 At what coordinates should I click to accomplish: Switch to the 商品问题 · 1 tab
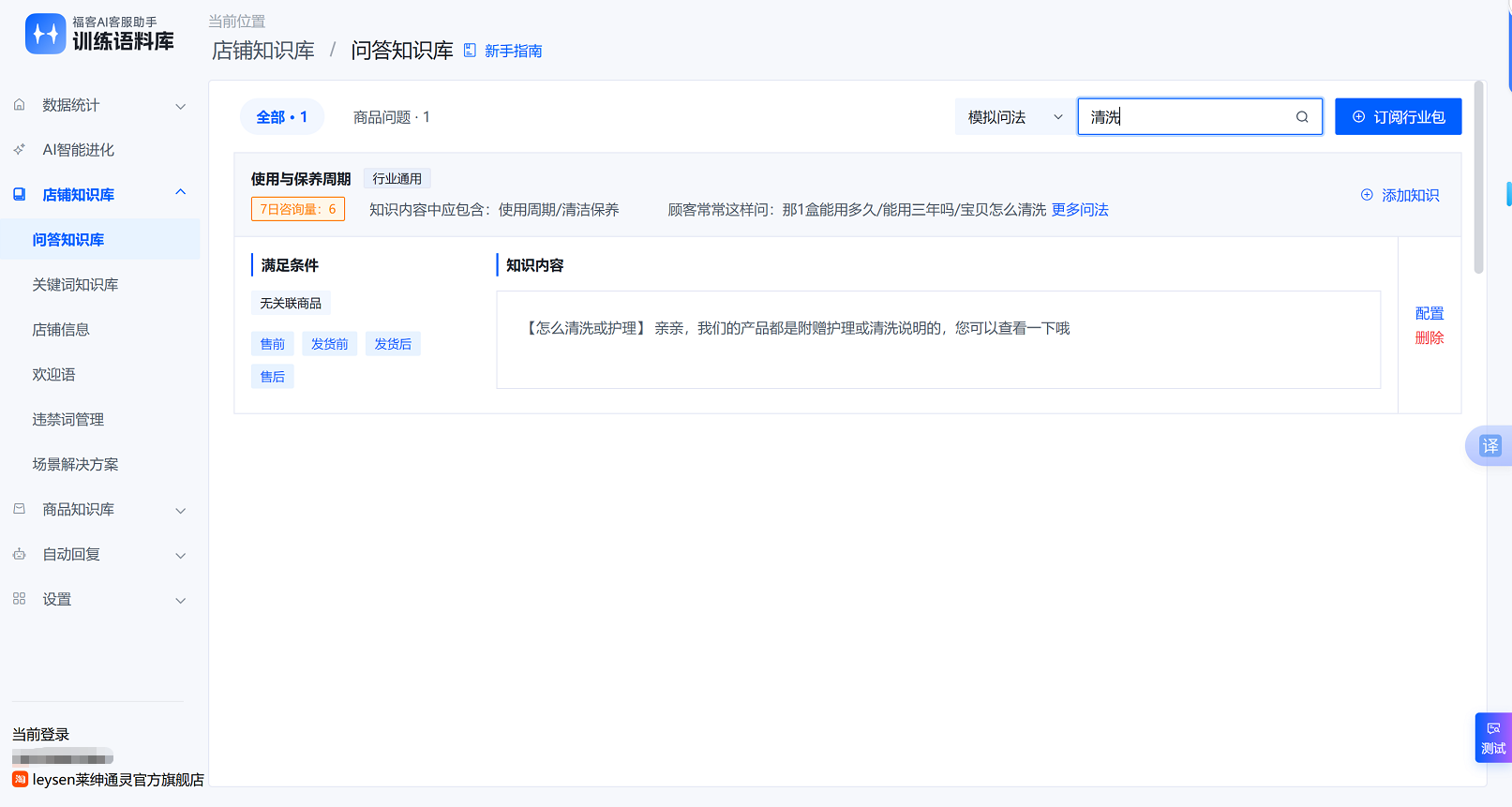tap(392, 117)
